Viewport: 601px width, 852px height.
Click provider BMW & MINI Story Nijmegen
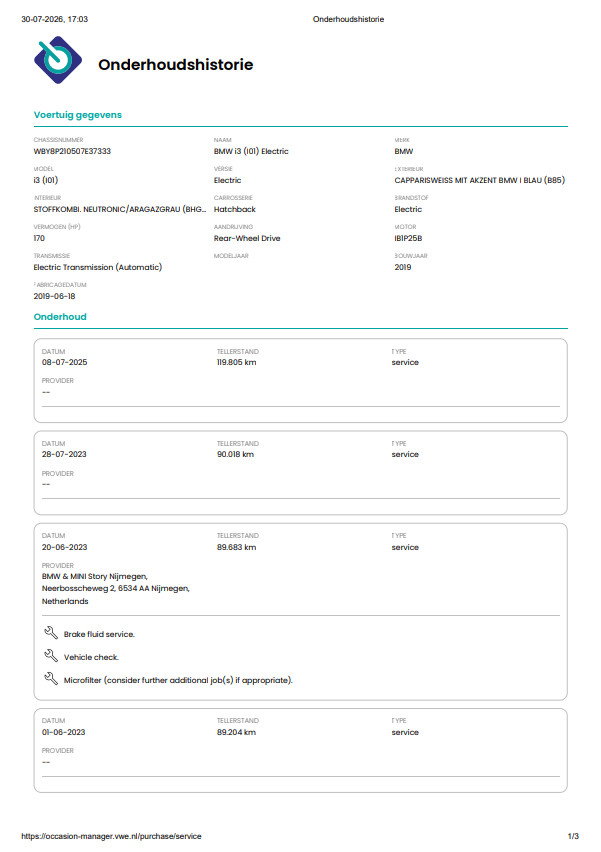[95, 576]
